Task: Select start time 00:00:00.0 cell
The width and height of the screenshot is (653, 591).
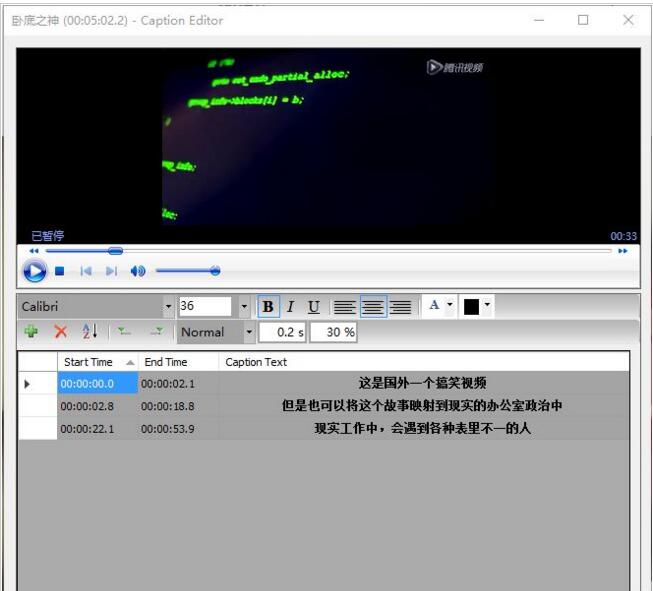Action: [97, 384]
